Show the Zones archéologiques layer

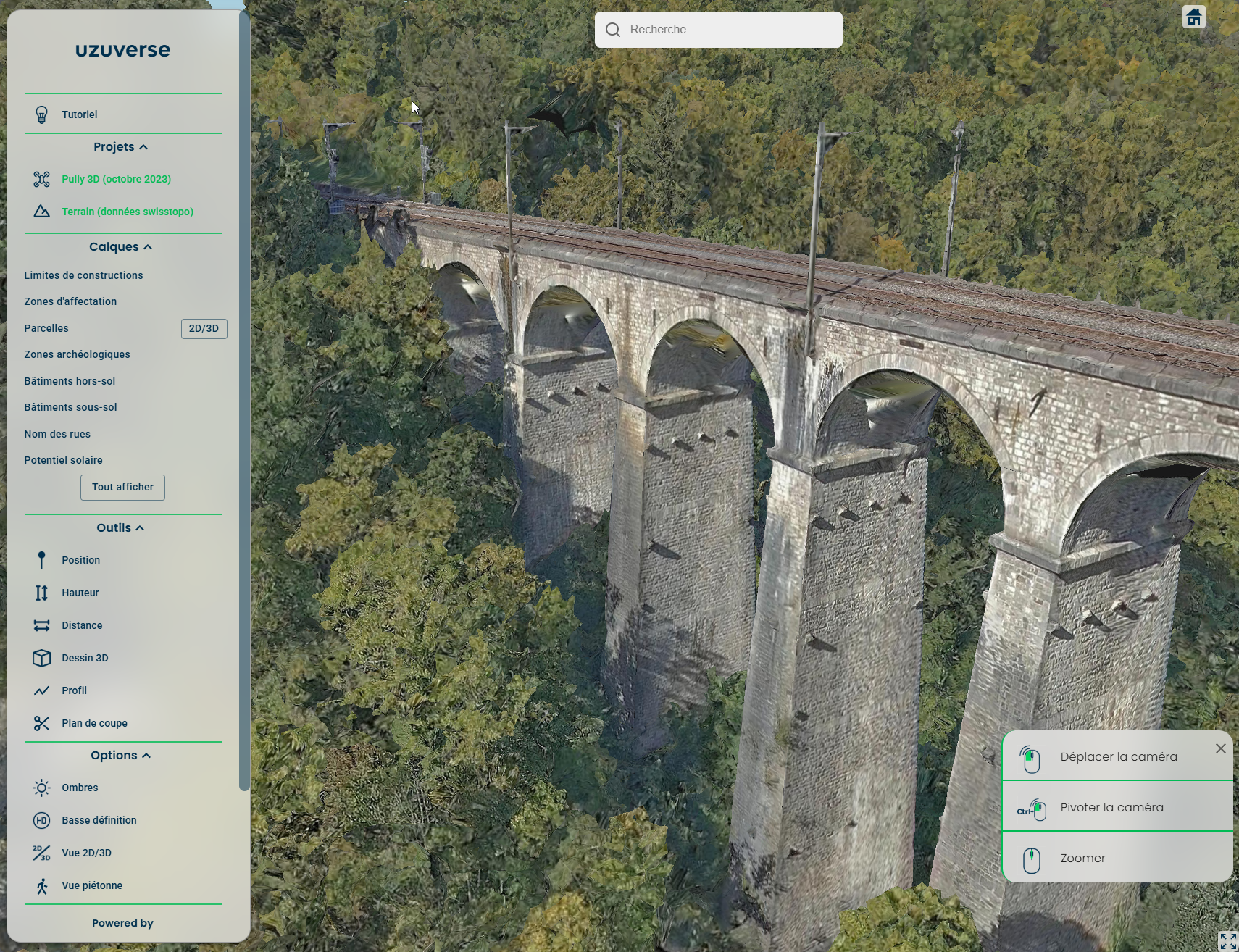click(x=77, y=354)
